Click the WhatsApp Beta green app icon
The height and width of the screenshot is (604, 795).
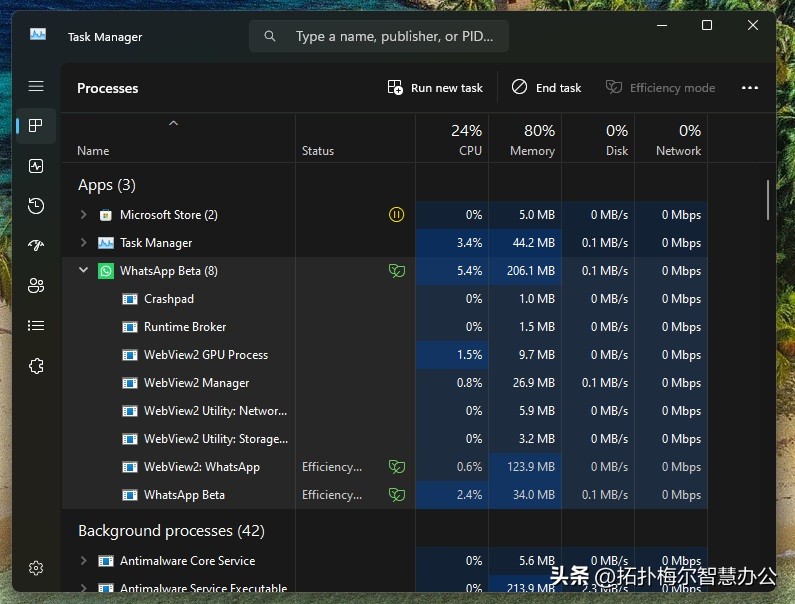click(105, 271)
